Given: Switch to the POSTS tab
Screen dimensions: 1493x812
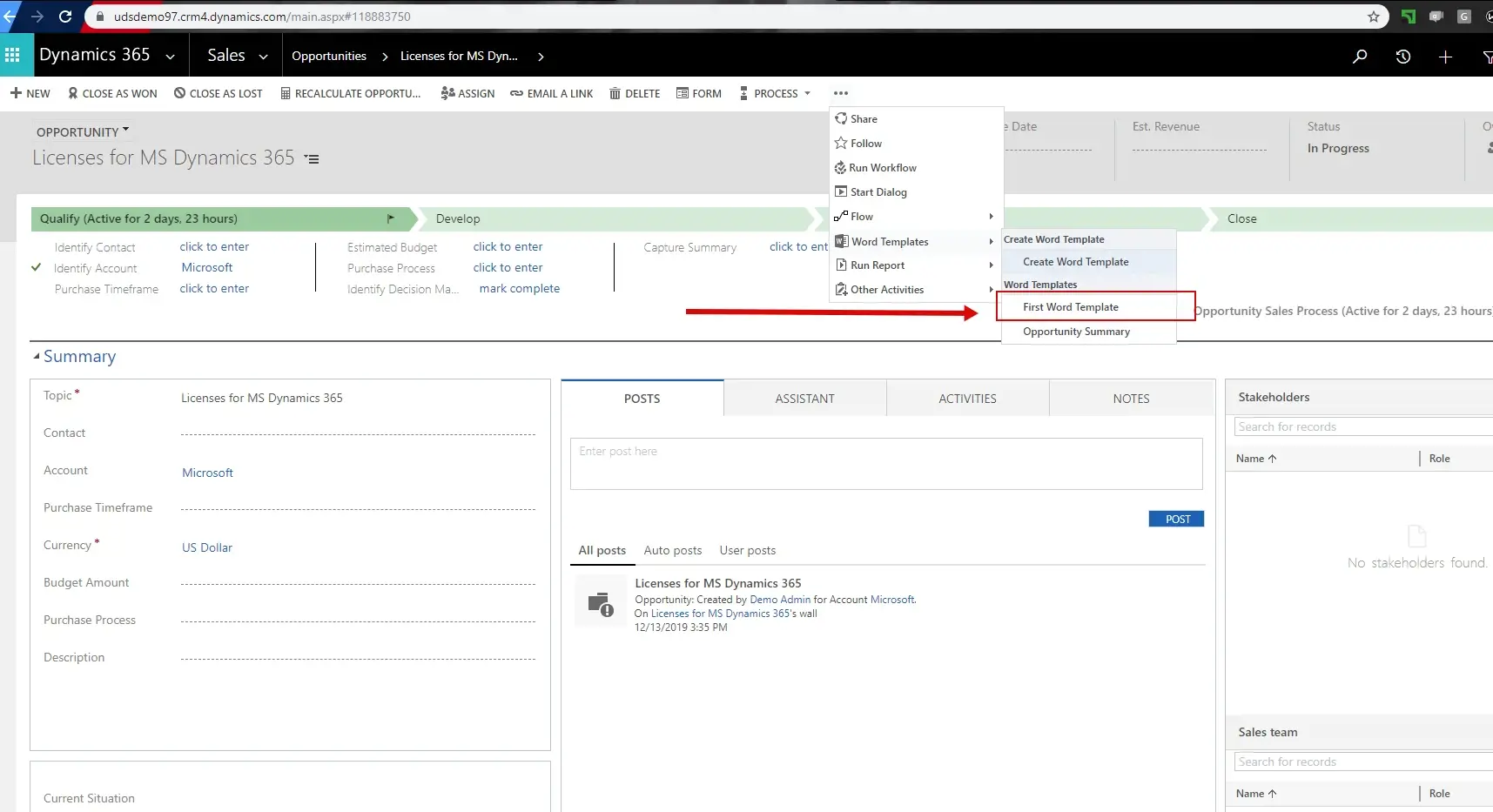Looking at the screenshot, I should click(x=642, y=398).
